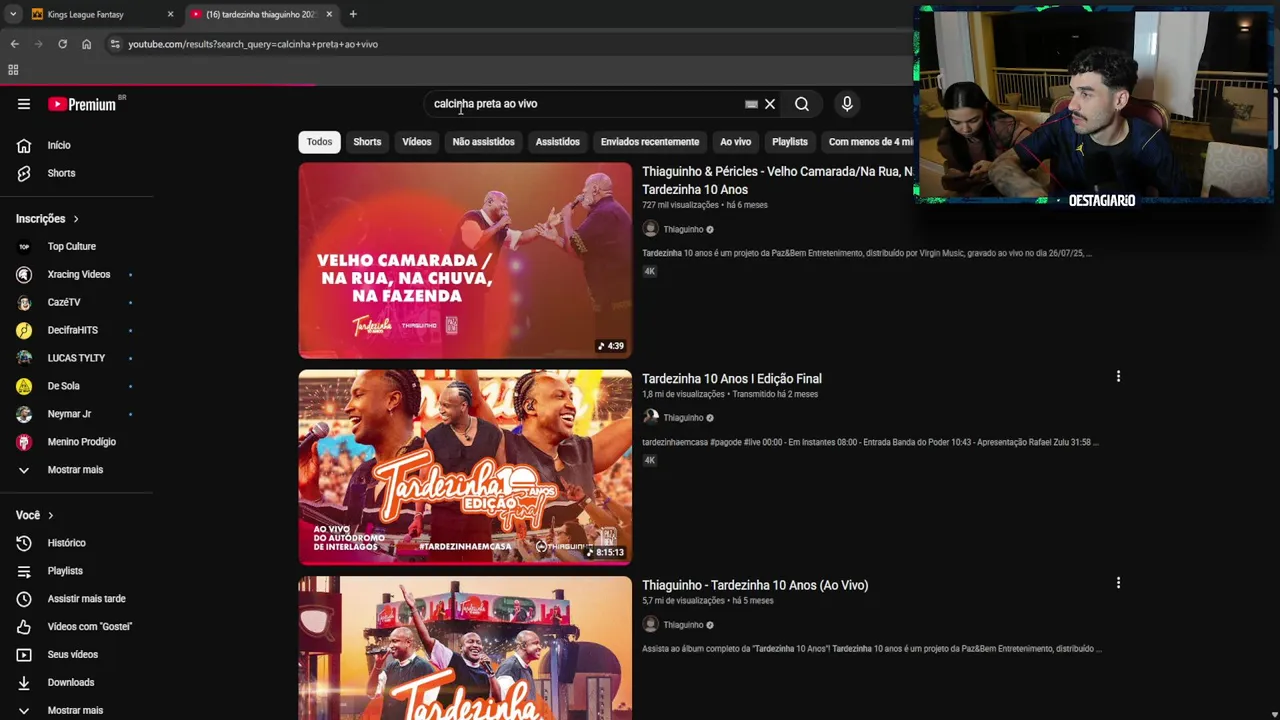
Task: Select the Ao vivo filter chip
Action: [x=735, y=142]
